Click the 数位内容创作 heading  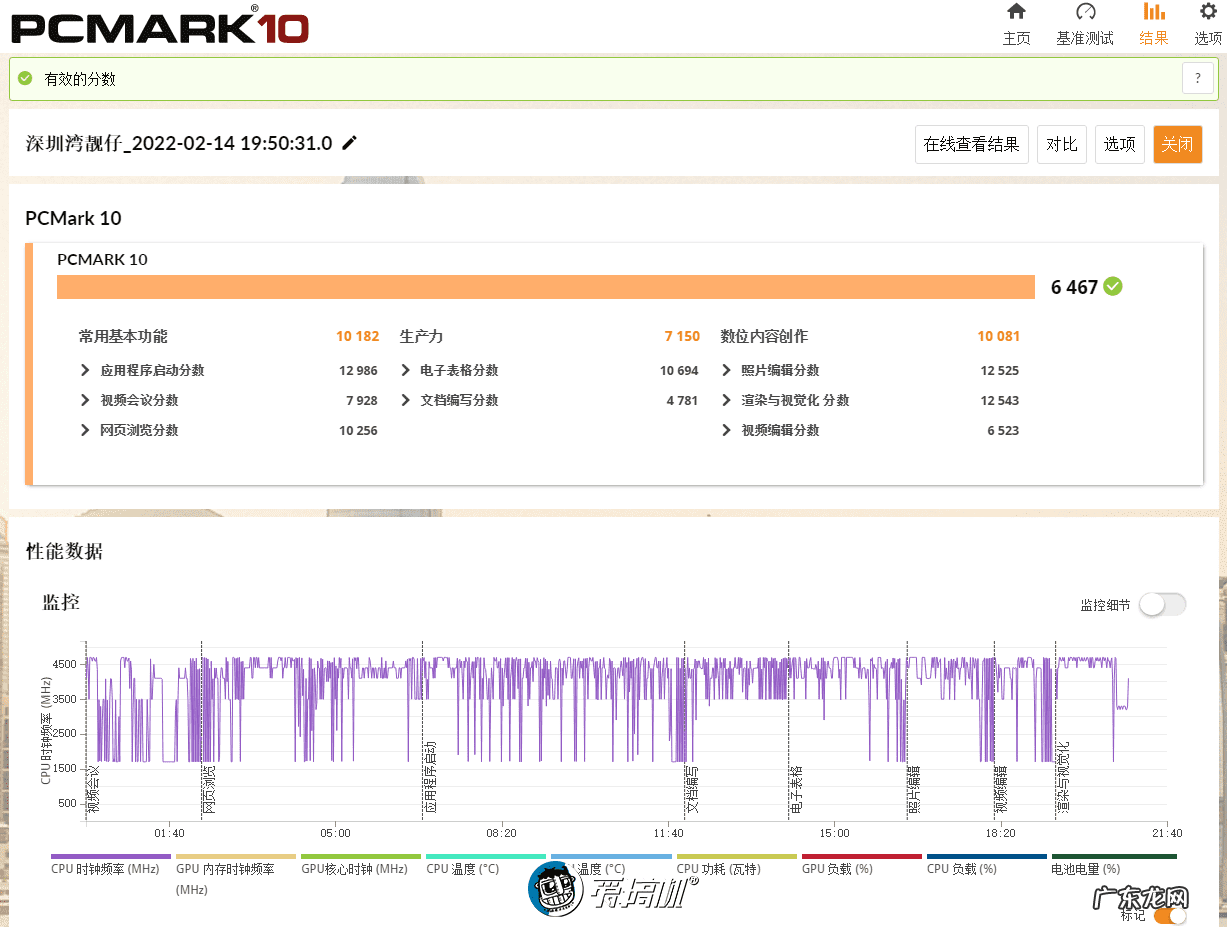pyautogui.click(x=764, y=336)
